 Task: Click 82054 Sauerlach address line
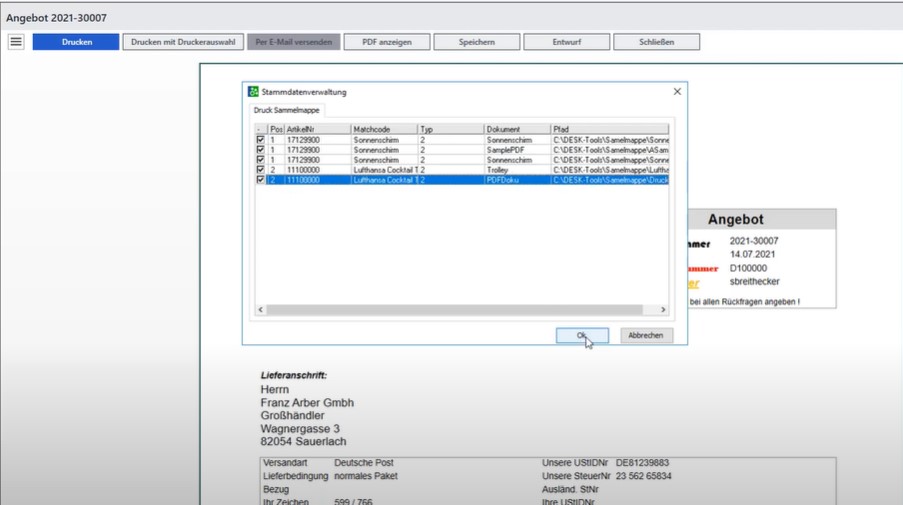(303, 442)
